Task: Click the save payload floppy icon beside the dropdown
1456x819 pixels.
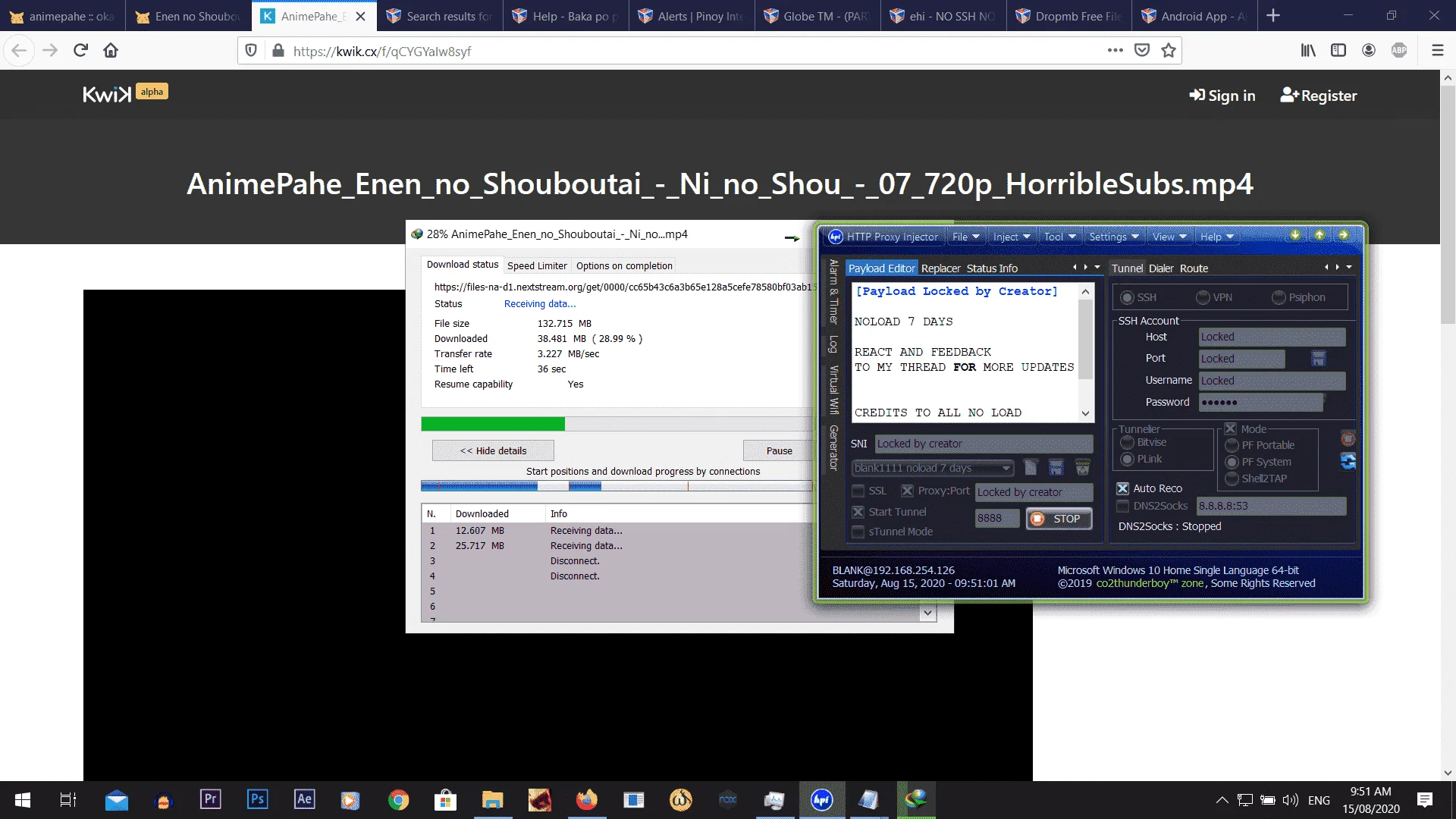Action: (x=1056, y=467)
